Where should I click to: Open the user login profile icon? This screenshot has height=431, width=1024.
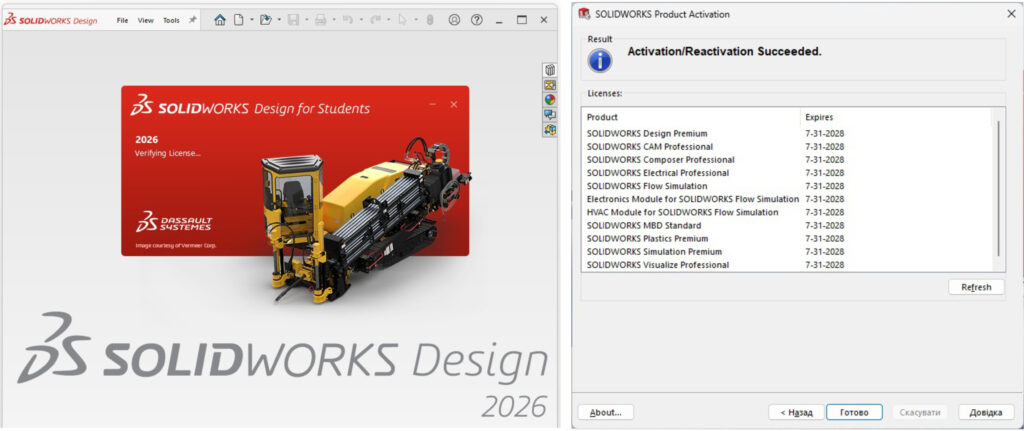tap(455, 20)
